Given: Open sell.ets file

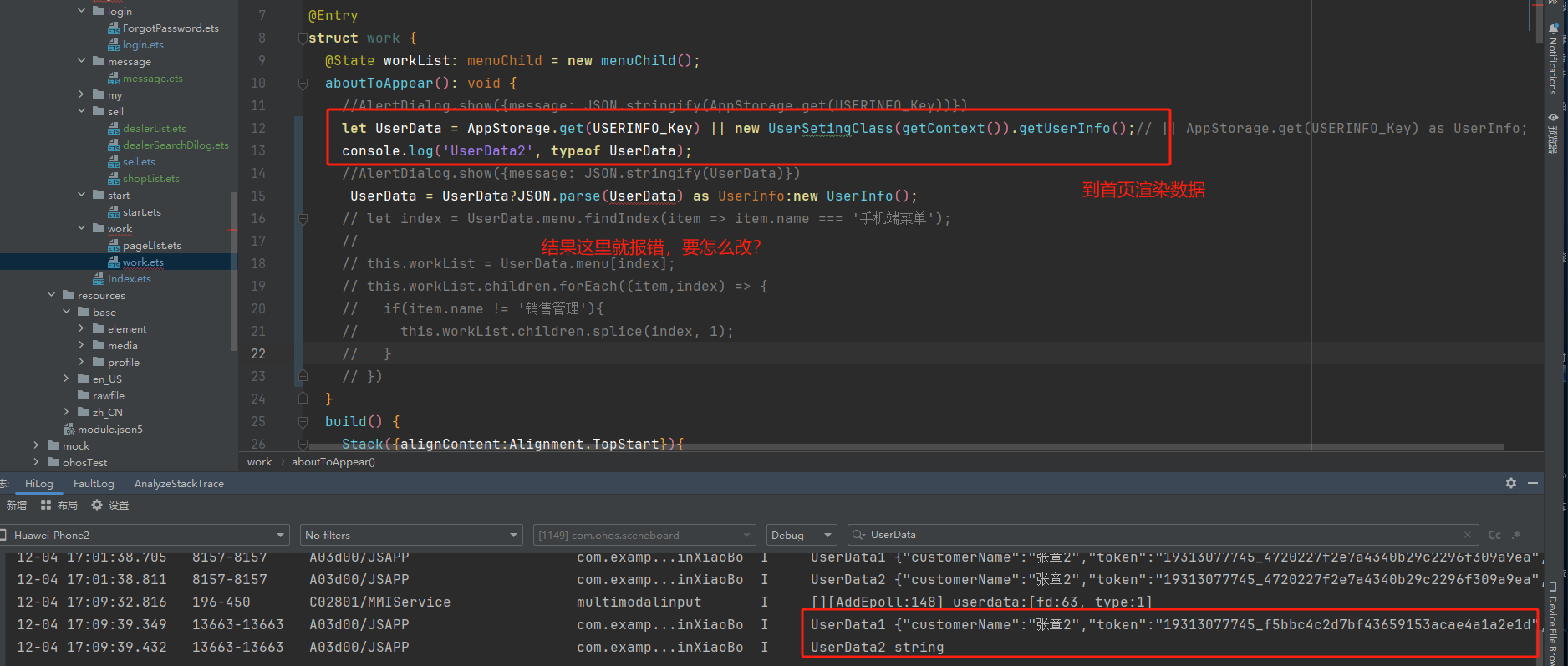Looking at the screenshot, I should (x=139, y=162).
